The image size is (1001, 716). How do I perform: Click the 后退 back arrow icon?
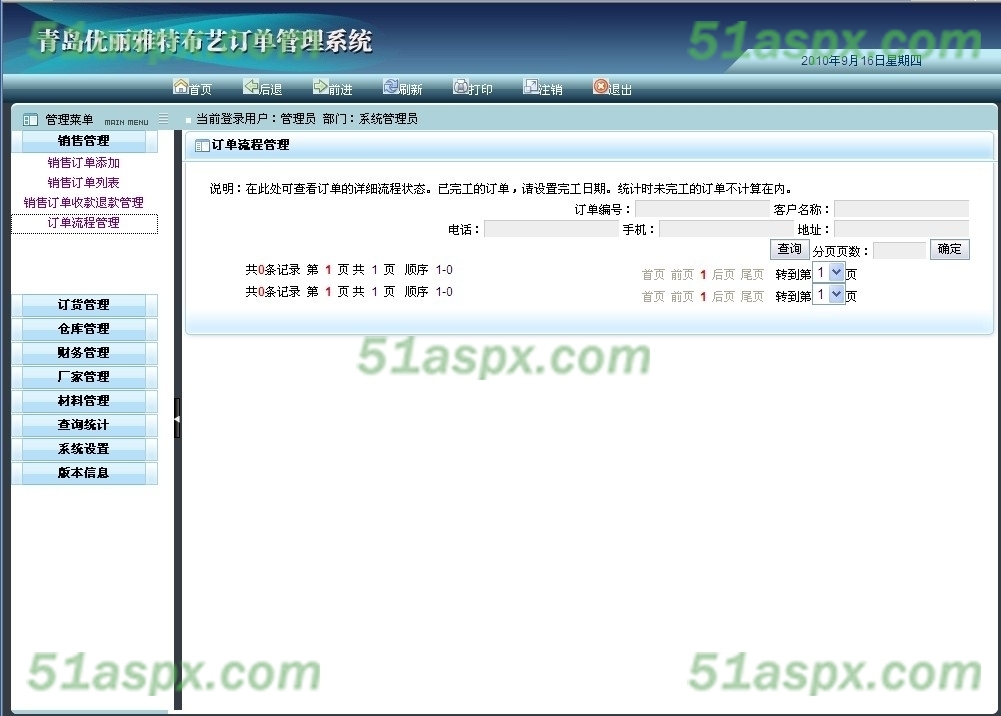tap(252, 86)
